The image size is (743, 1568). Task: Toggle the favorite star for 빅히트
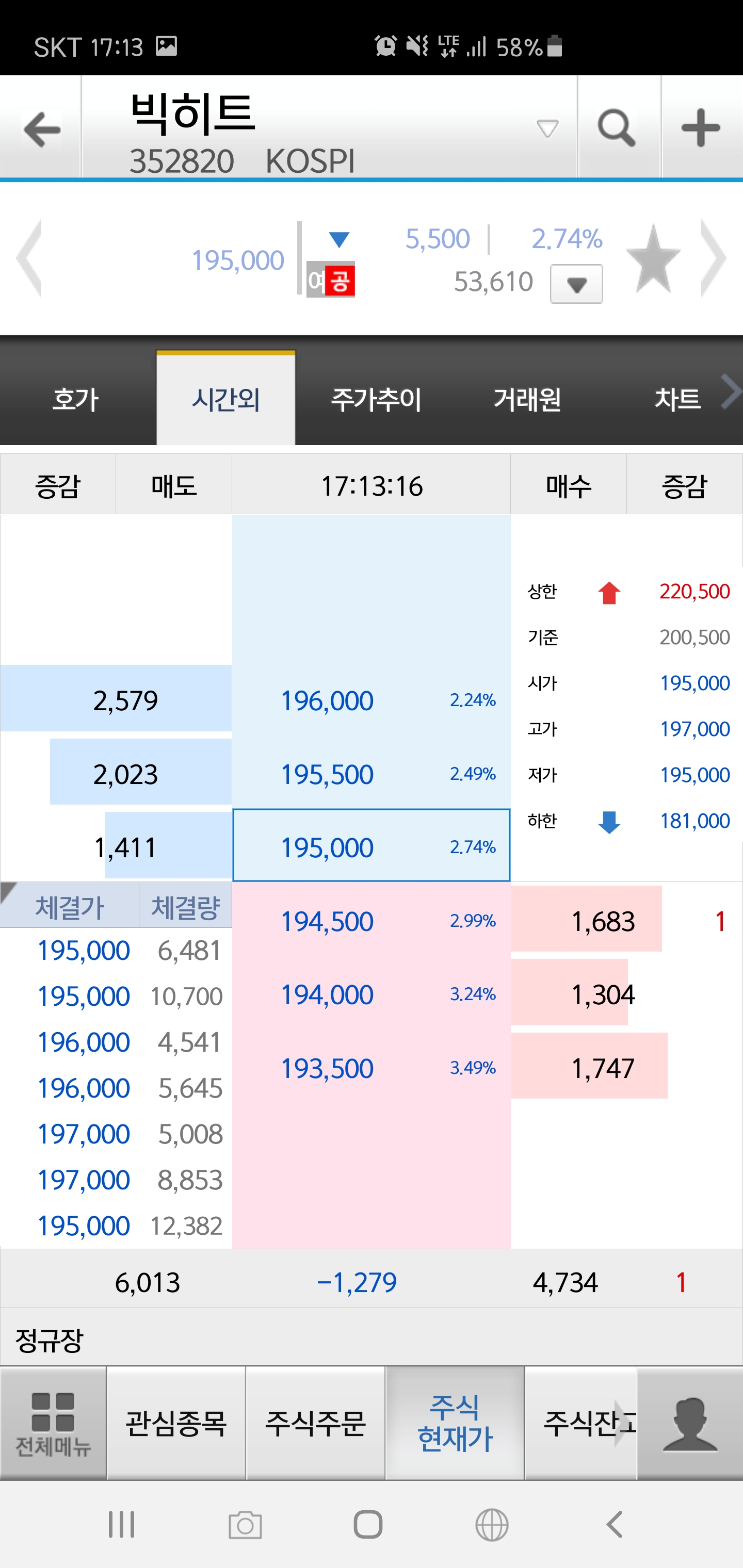click(x=653, y=260)
